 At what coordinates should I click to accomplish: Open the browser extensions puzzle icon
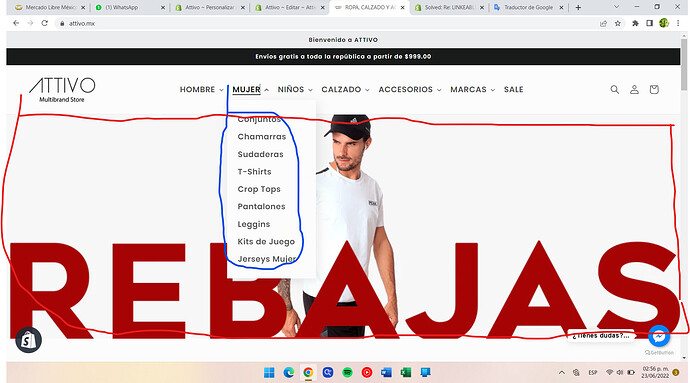[x=635, y=23]
